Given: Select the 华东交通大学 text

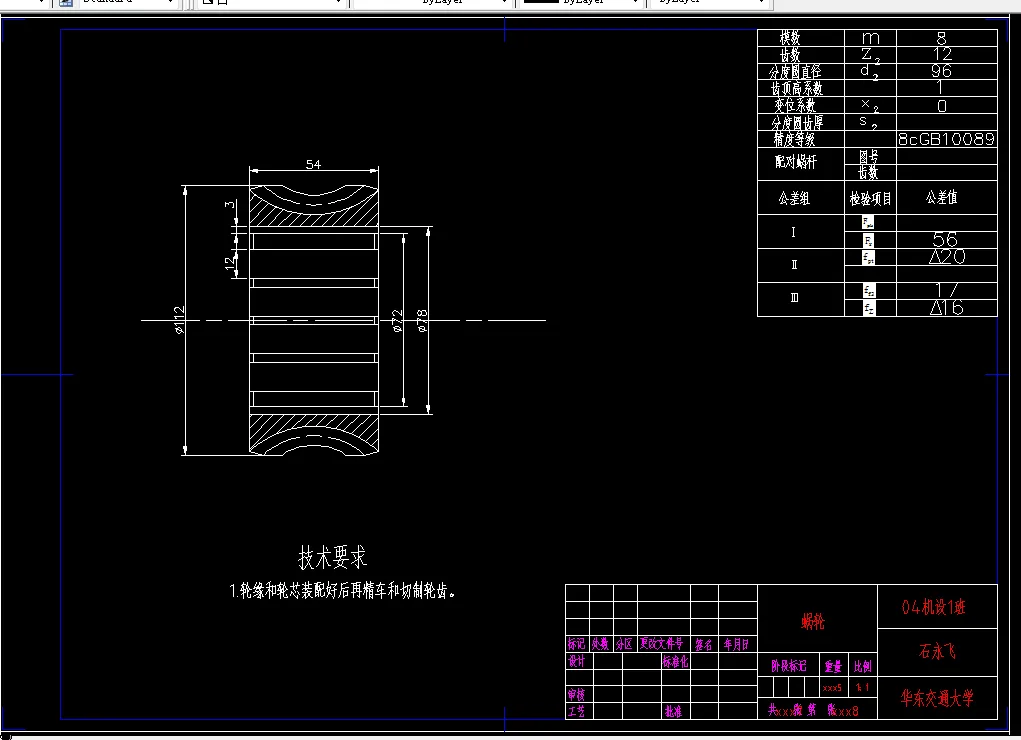Looking at the screenshot, I should point(937,698).
